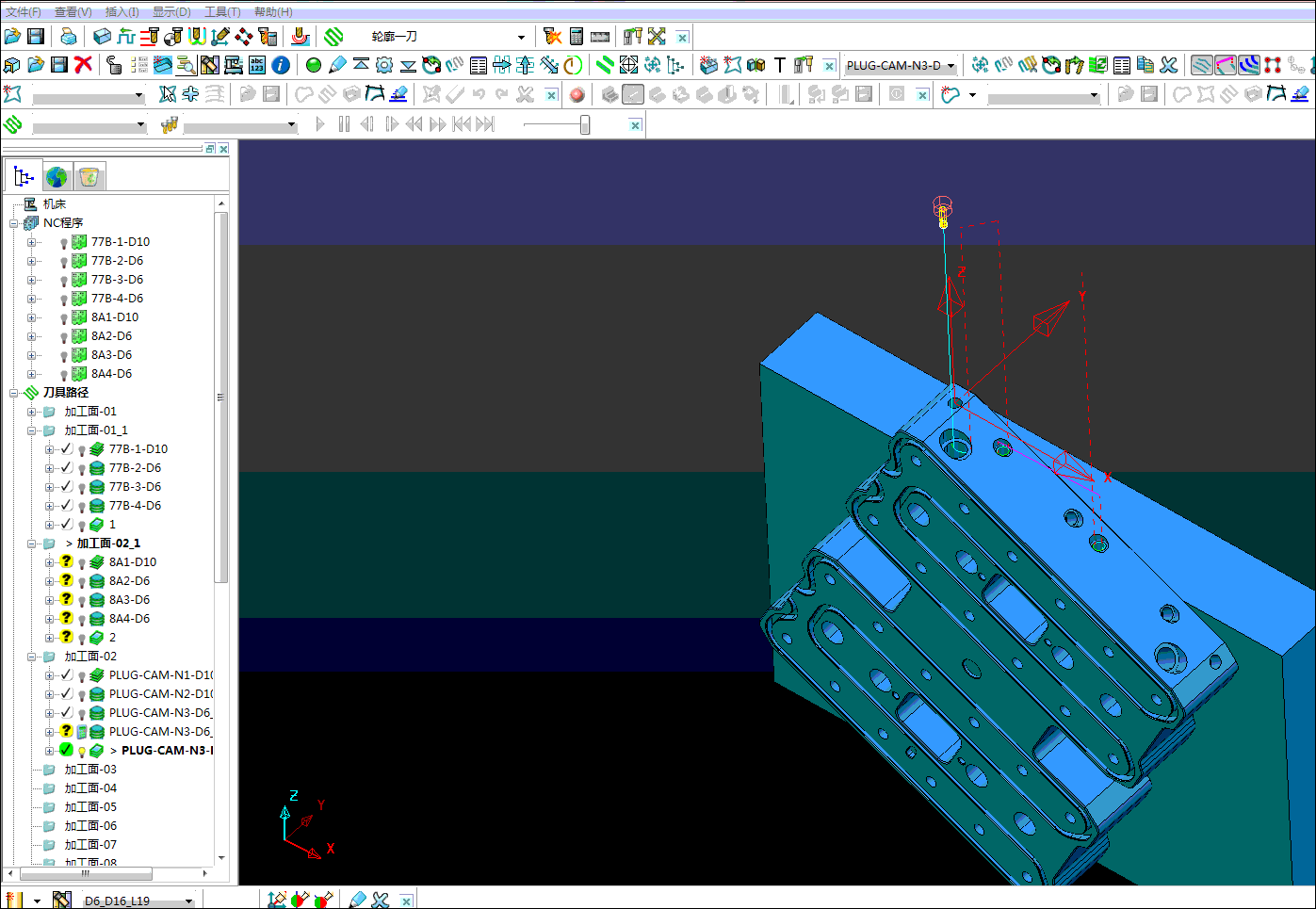
Task: Open the 插入(I) menu
Action: coord(122,11)
